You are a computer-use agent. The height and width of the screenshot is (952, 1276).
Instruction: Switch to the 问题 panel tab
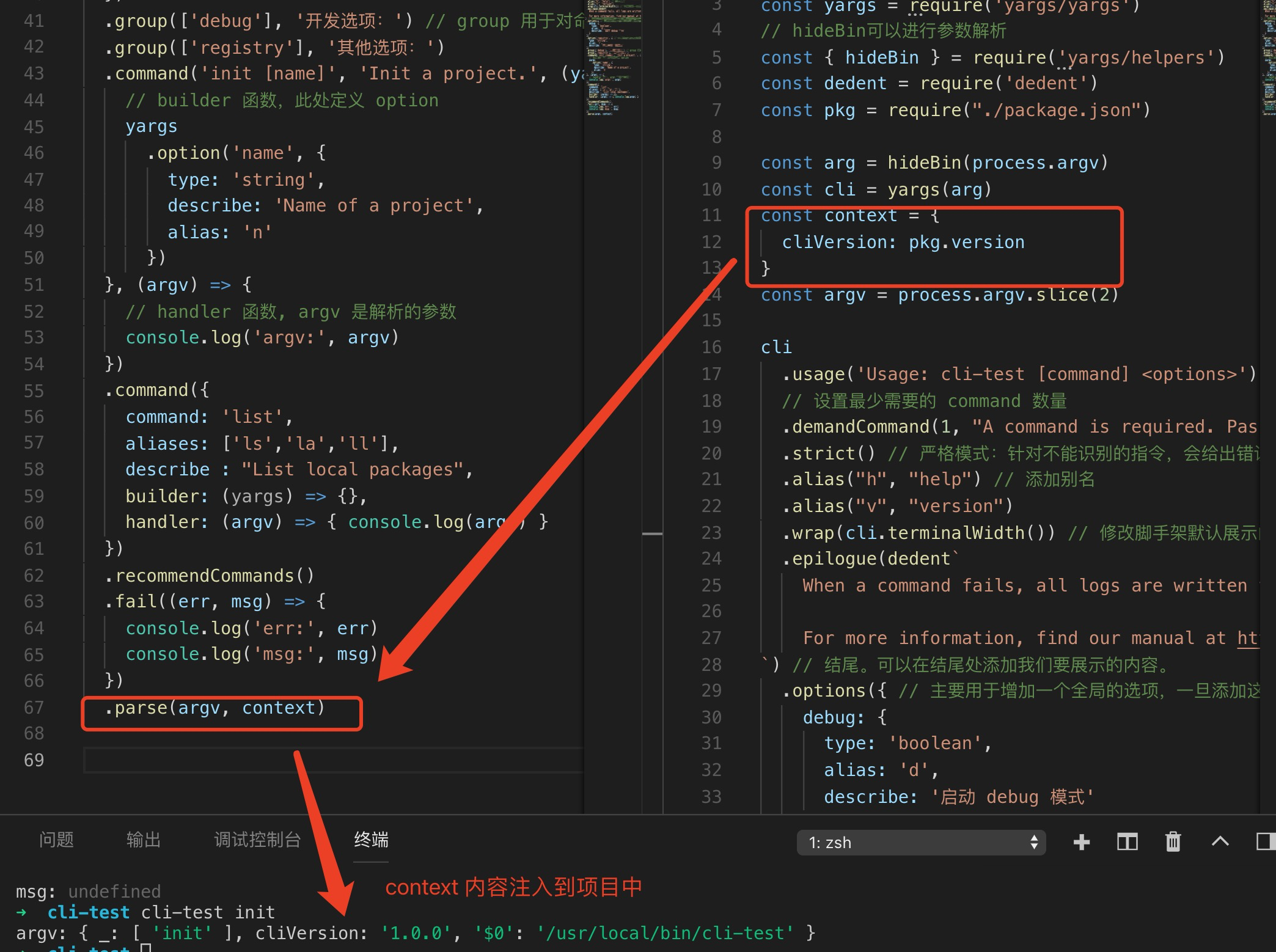[x=56, y=840]
